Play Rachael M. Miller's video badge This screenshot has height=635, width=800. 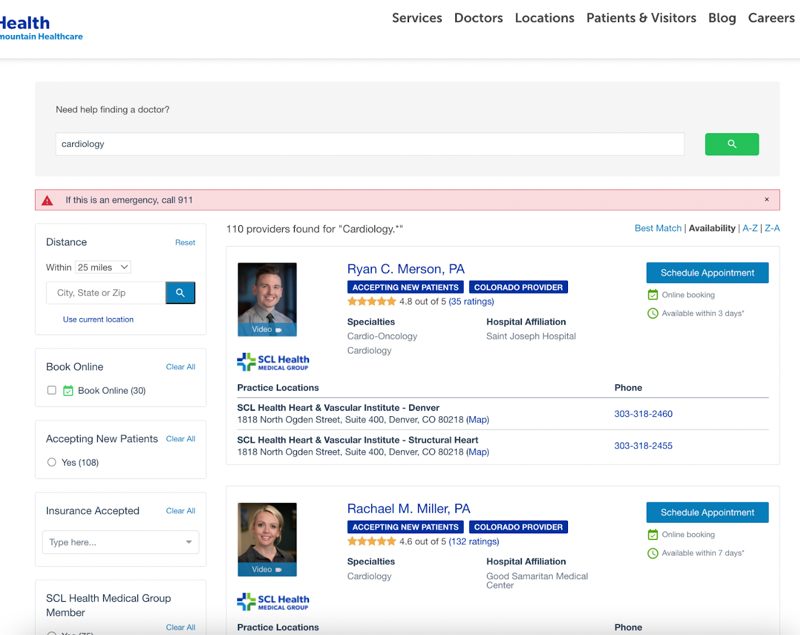[x=267, y=569]
